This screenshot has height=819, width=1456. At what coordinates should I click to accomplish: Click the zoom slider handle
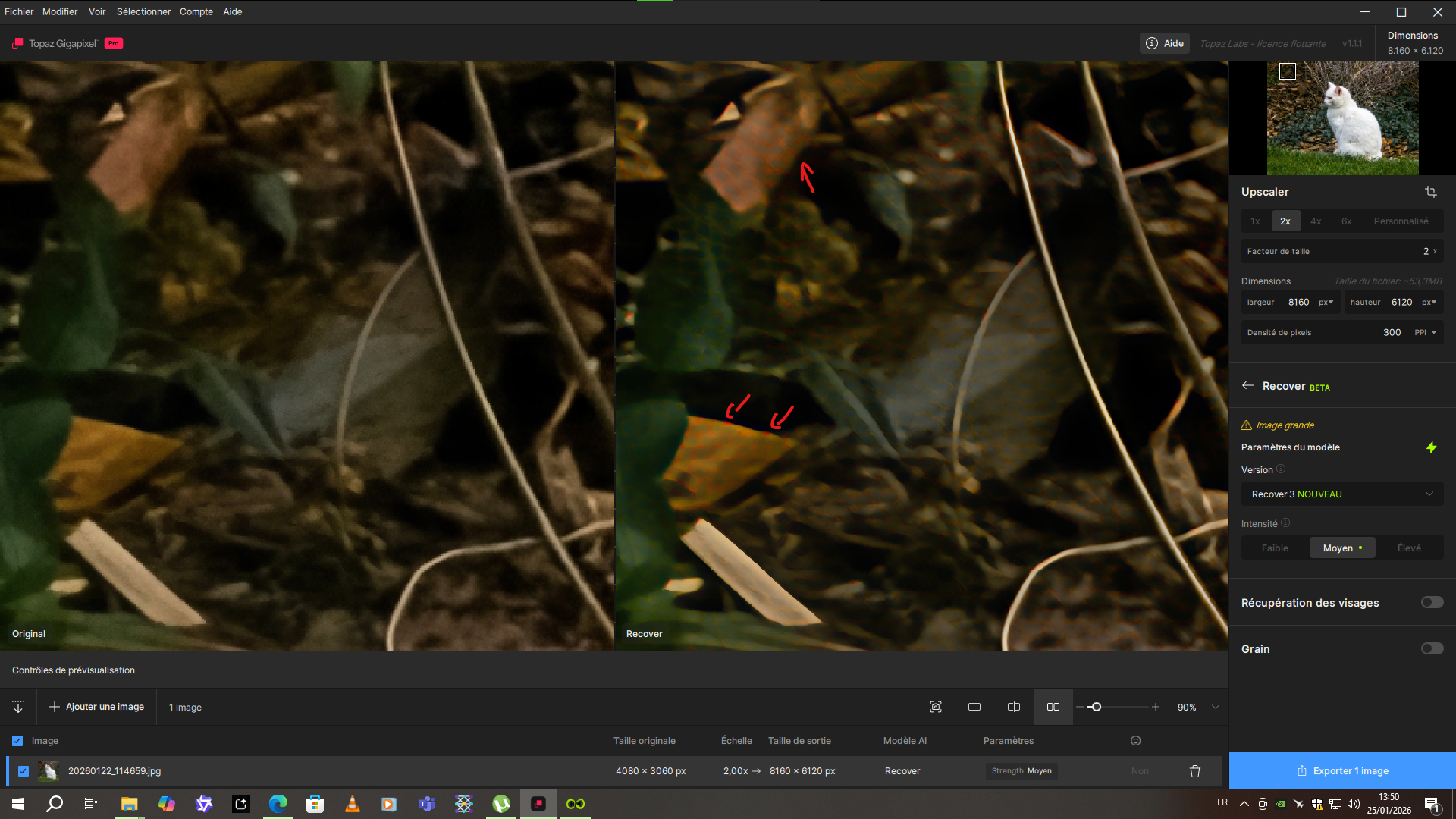1096,707
